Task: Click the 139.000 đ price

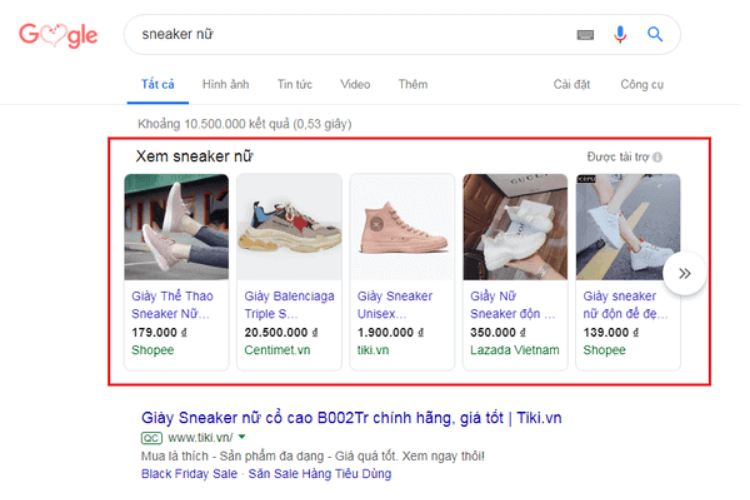Action: point(610,333)
